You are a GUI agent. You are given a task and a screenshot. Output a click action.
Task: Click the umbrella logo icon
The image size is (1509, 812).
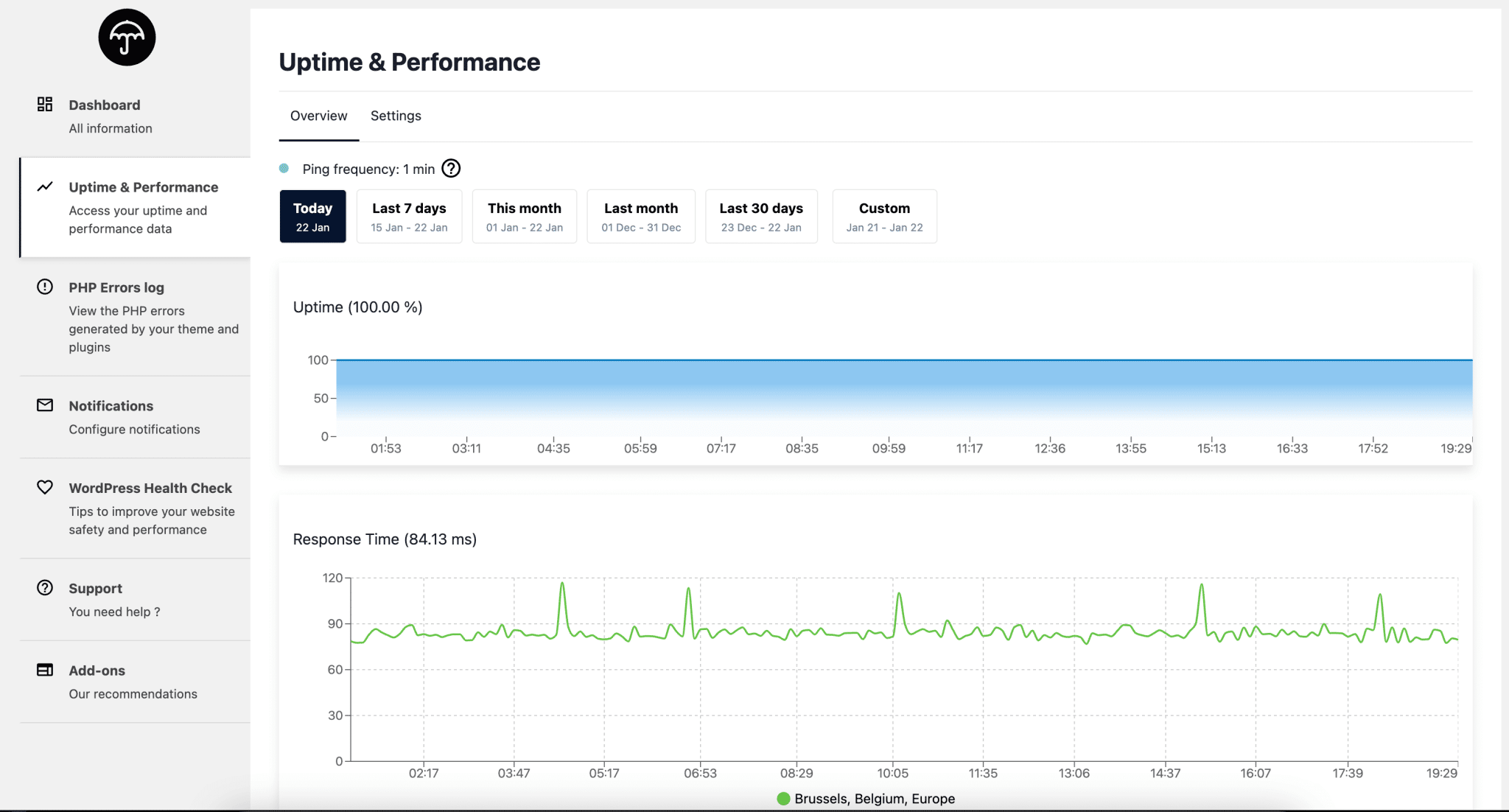127,38
